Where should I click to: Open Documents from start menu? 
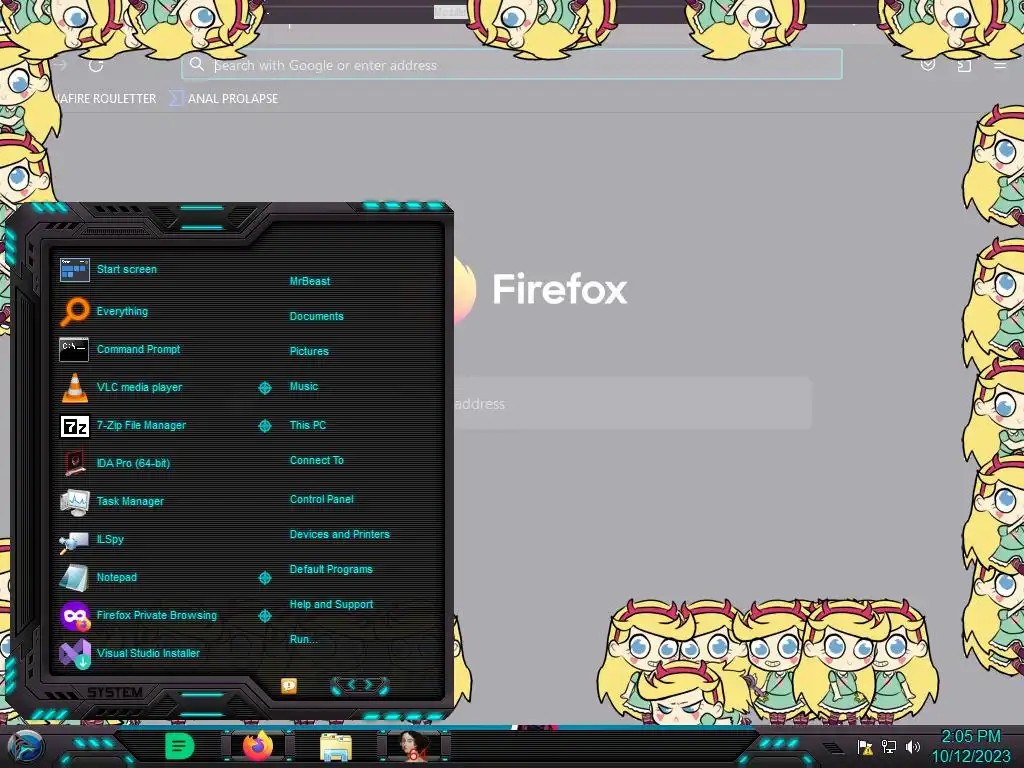click(316, 316)
